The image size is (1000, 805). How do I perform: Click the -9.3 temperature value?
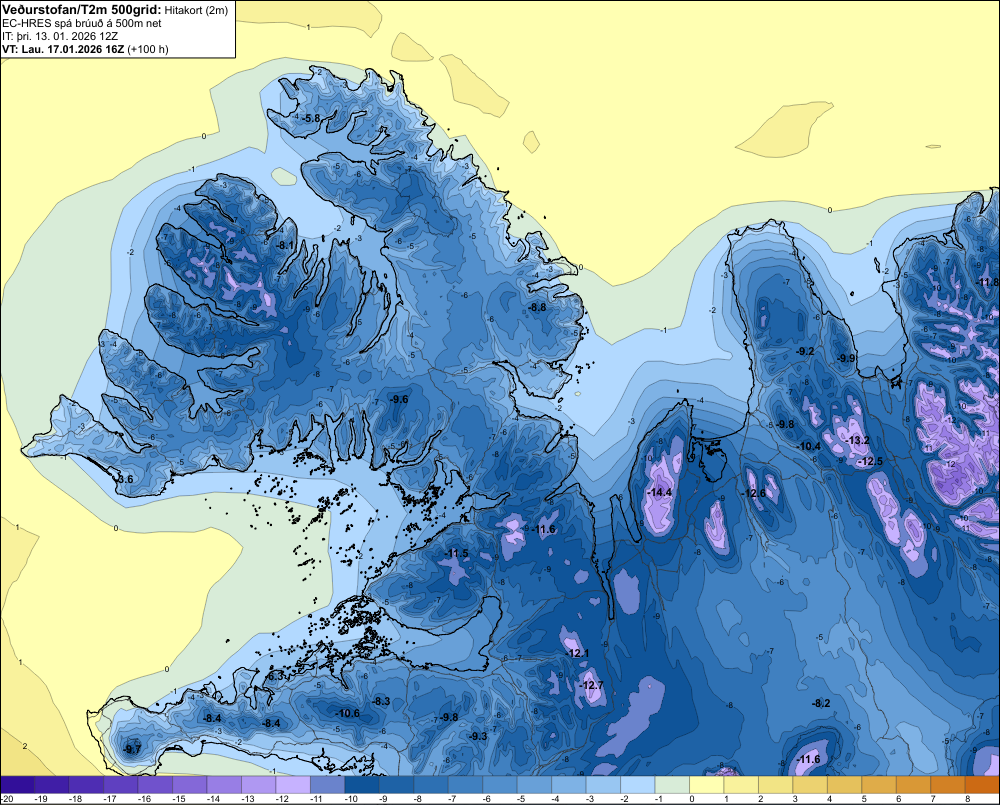pyautogui.click(x=478, y=737)
